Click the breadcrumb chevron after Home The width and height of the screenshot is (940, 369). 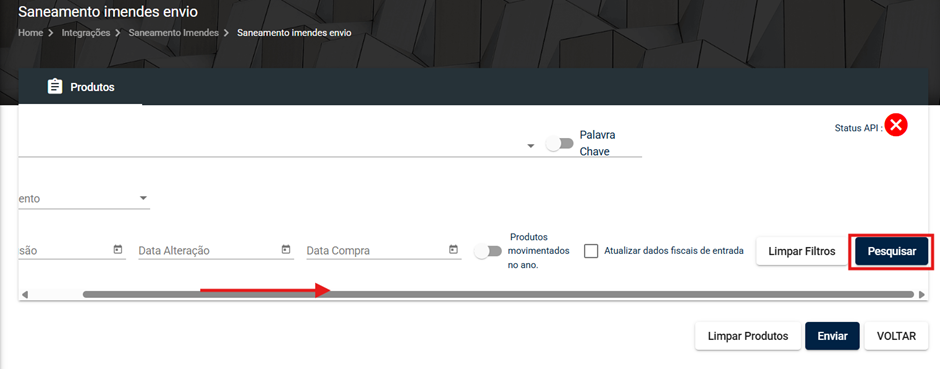click(52, 33)
